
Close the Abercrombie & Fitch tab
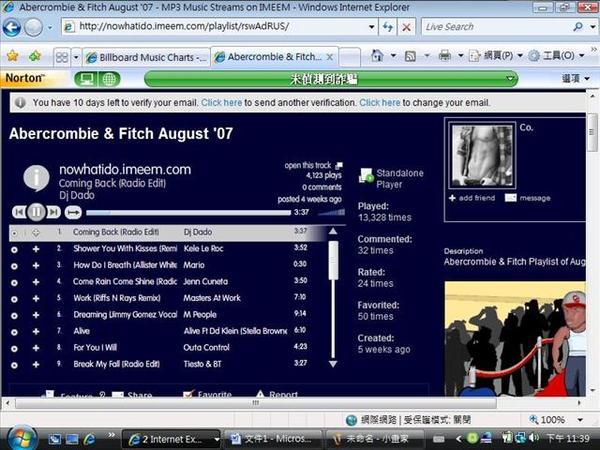point(329,57)
